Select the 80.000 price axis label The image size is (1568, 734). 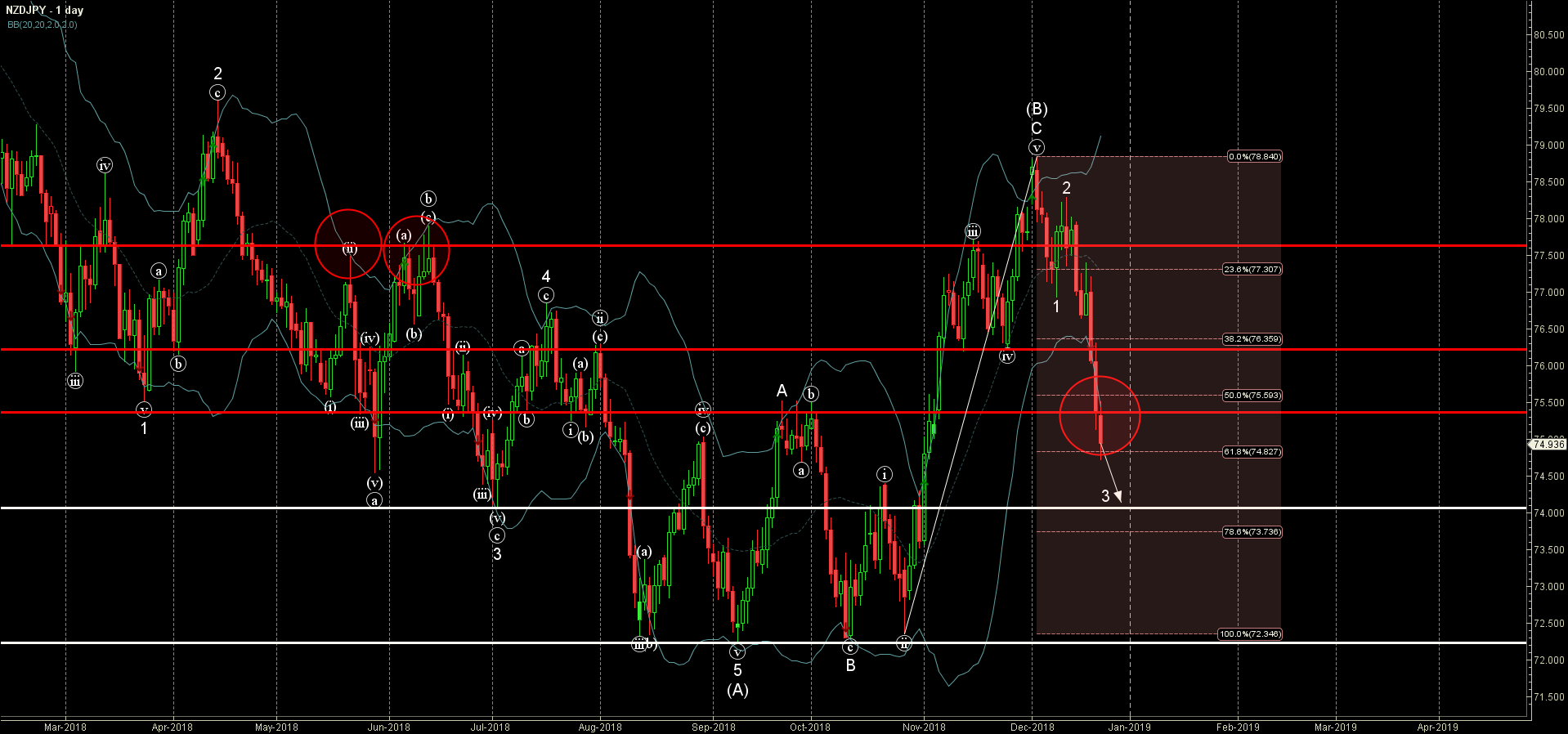[1548, 72]
